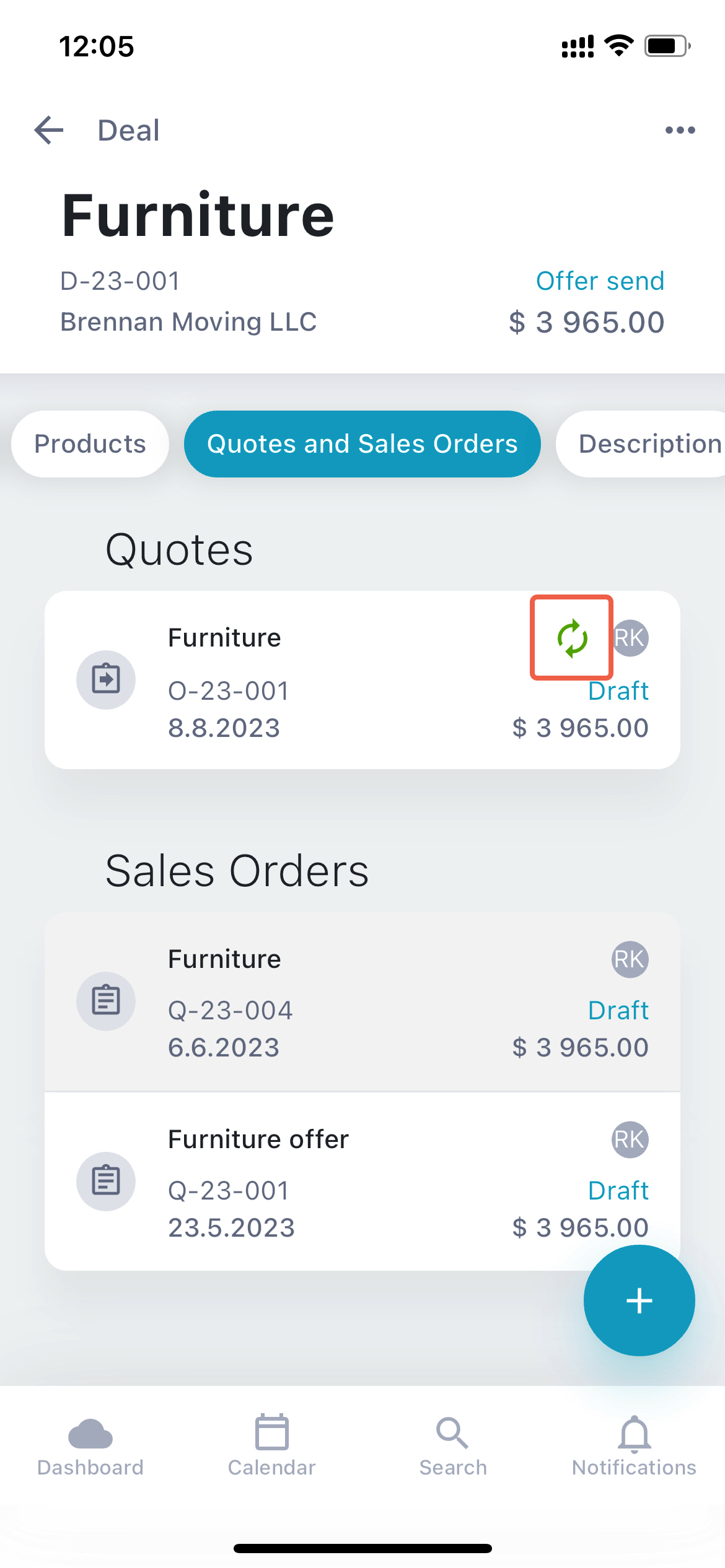The height and width of the screenshot is (1568, 725).
Task: Open sales order Q-23-004
Action: [x=362, y=1002]
